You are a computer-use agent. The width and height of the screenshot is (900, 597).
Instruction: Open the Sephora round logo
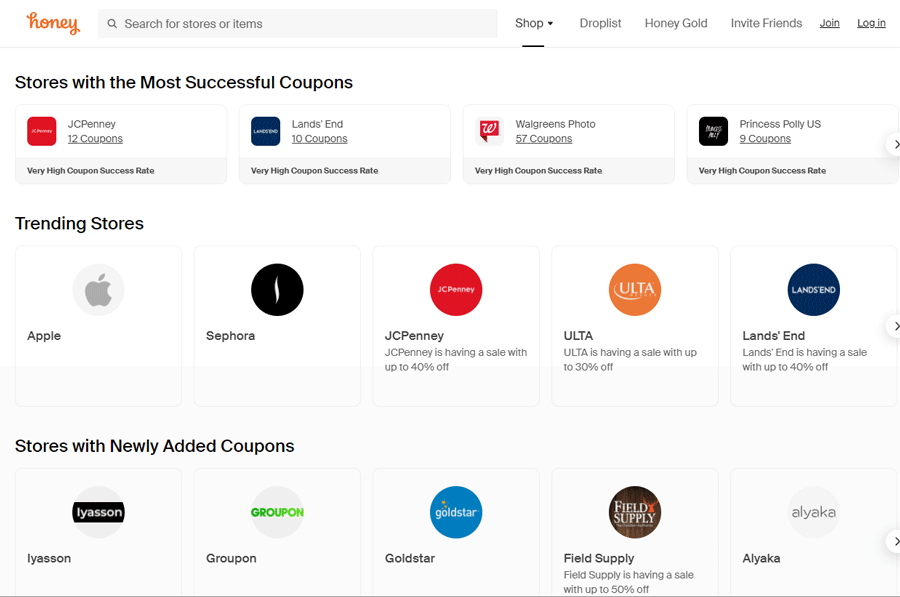click(277, 290)
